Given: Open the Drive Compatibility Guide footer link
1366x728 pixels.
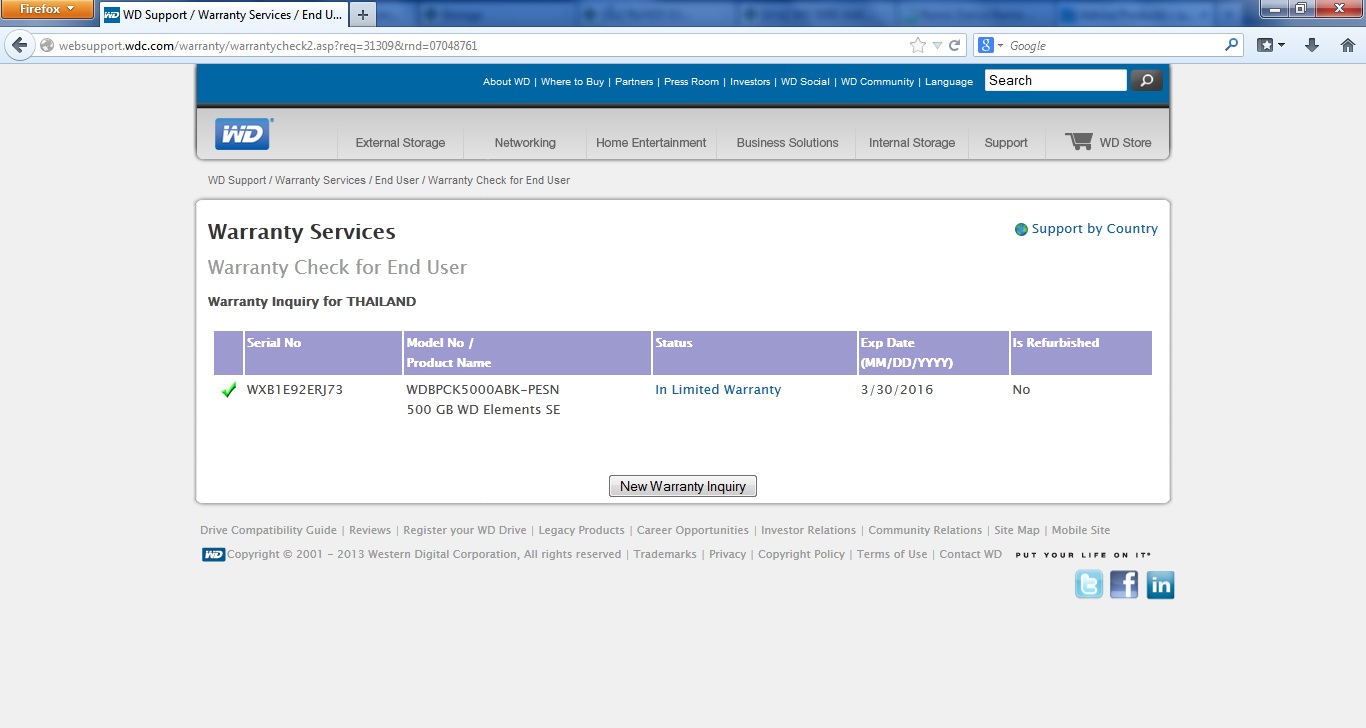Looking at the screenshot, I should (268, 530).
